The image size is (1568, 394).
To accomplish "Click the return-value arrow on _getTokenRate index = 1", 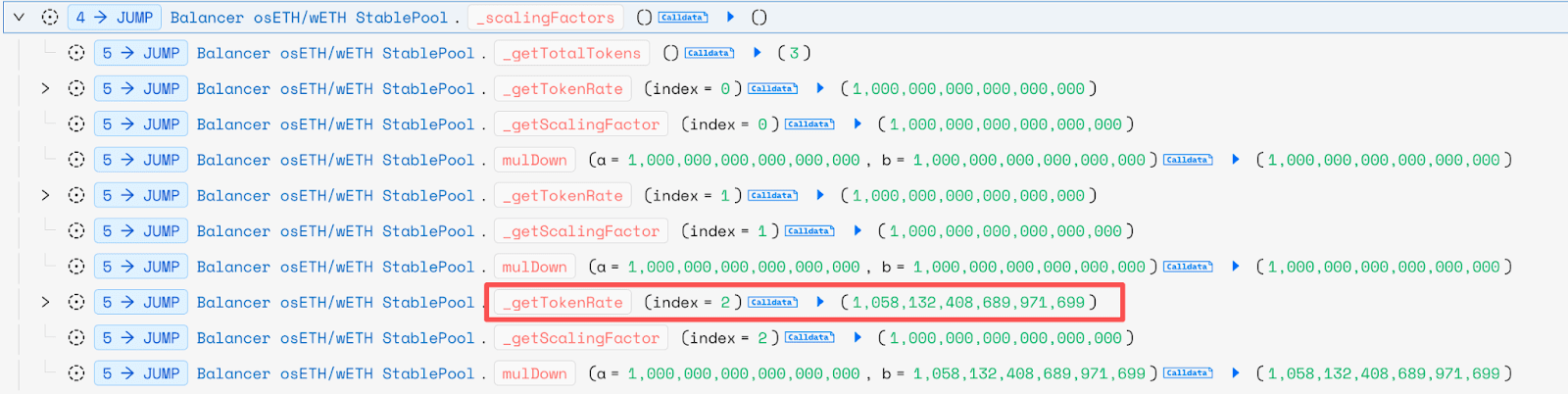I will pos(821,196).
